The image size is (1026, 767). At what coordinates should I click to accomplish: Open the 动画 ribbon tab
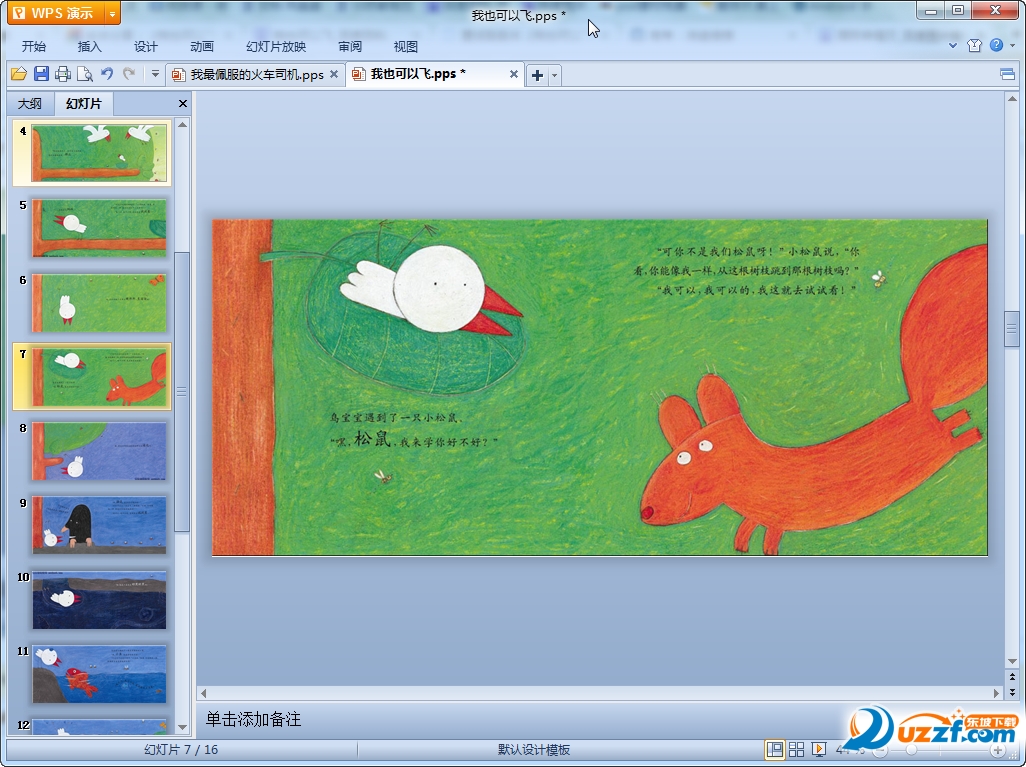(202, 46)
